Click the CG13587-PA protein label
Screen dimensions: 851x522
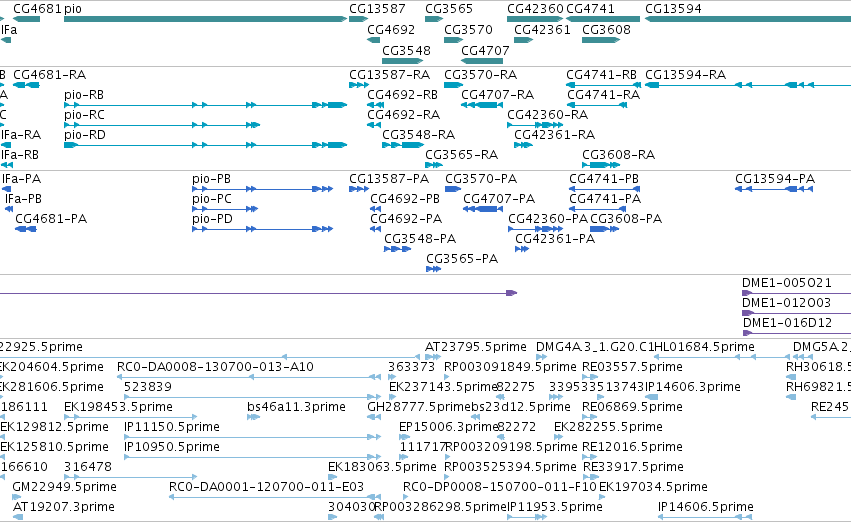pyautogui.click(x=389, y=179)
